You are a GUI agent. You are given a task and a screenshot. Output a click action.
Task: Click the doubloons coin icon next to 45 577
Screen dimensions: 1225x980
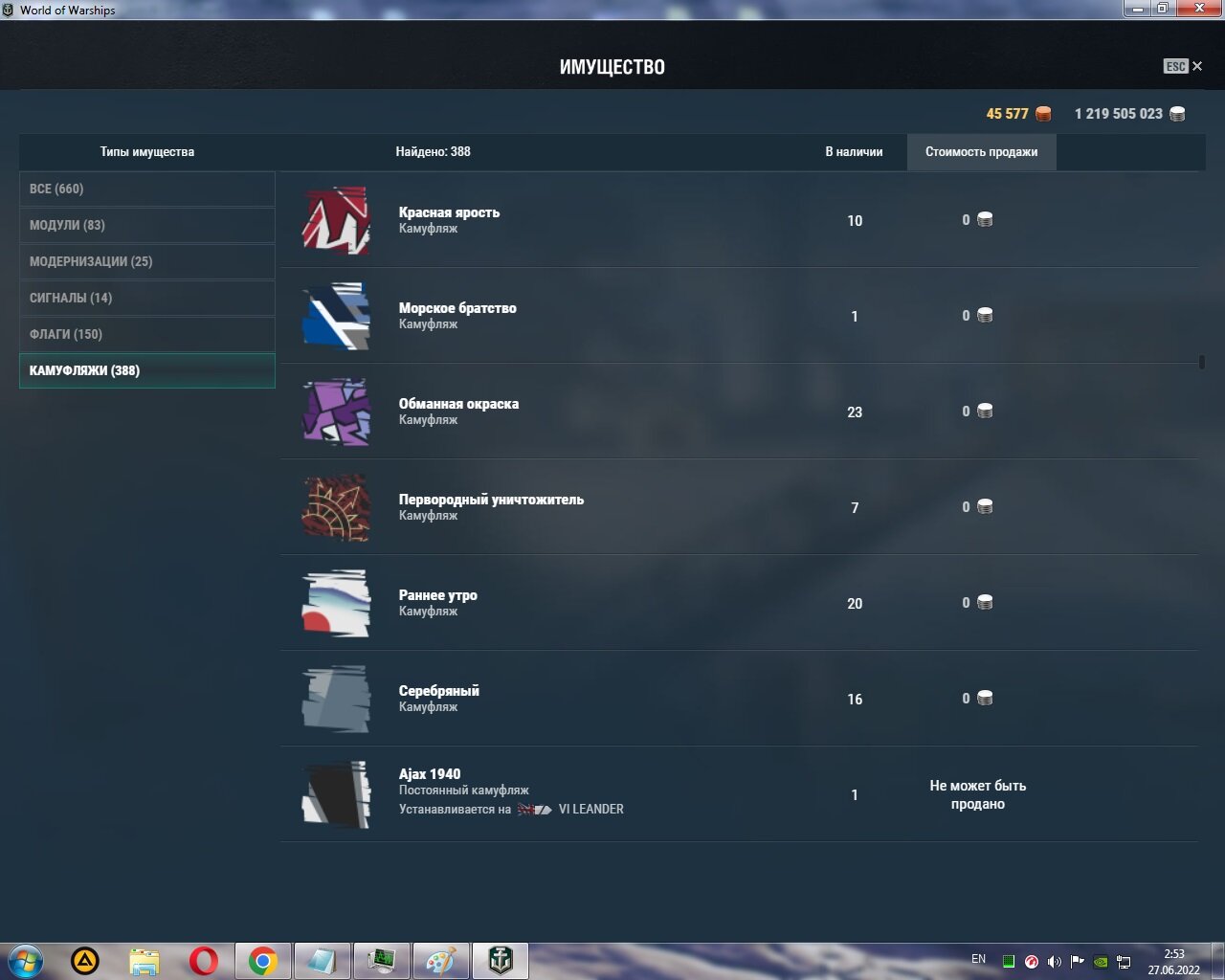point(1043,114)
